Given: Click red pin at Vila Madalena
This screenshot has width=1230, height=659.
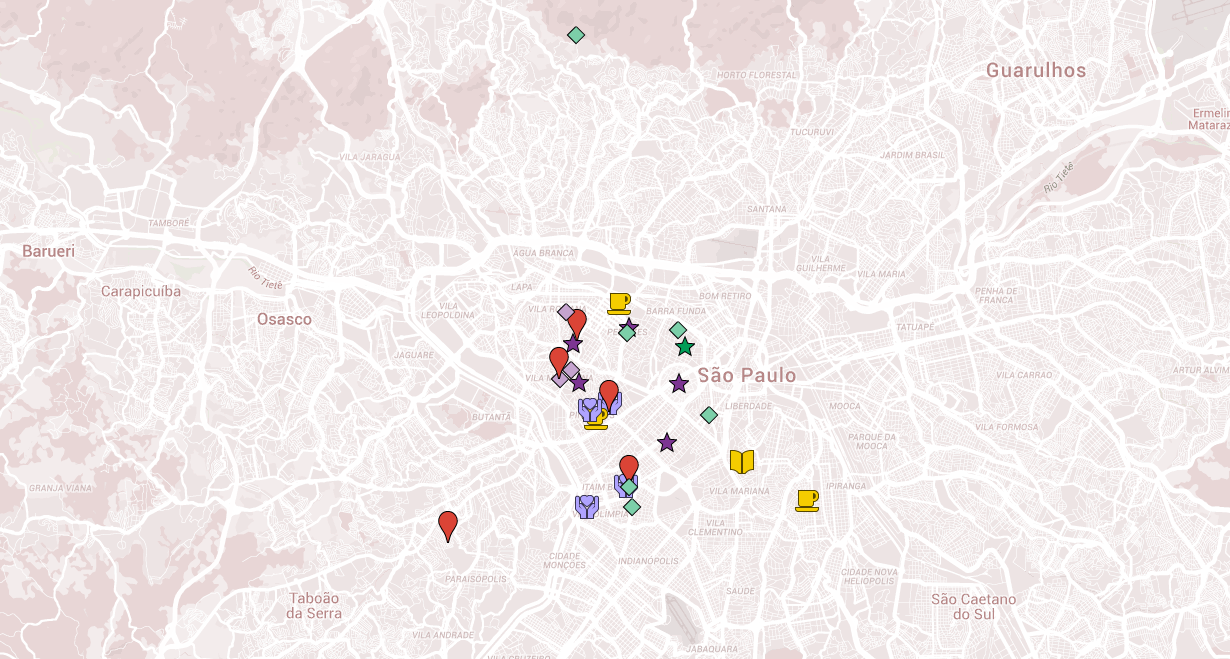Looking at the screenshot, I should coord(559,362).
